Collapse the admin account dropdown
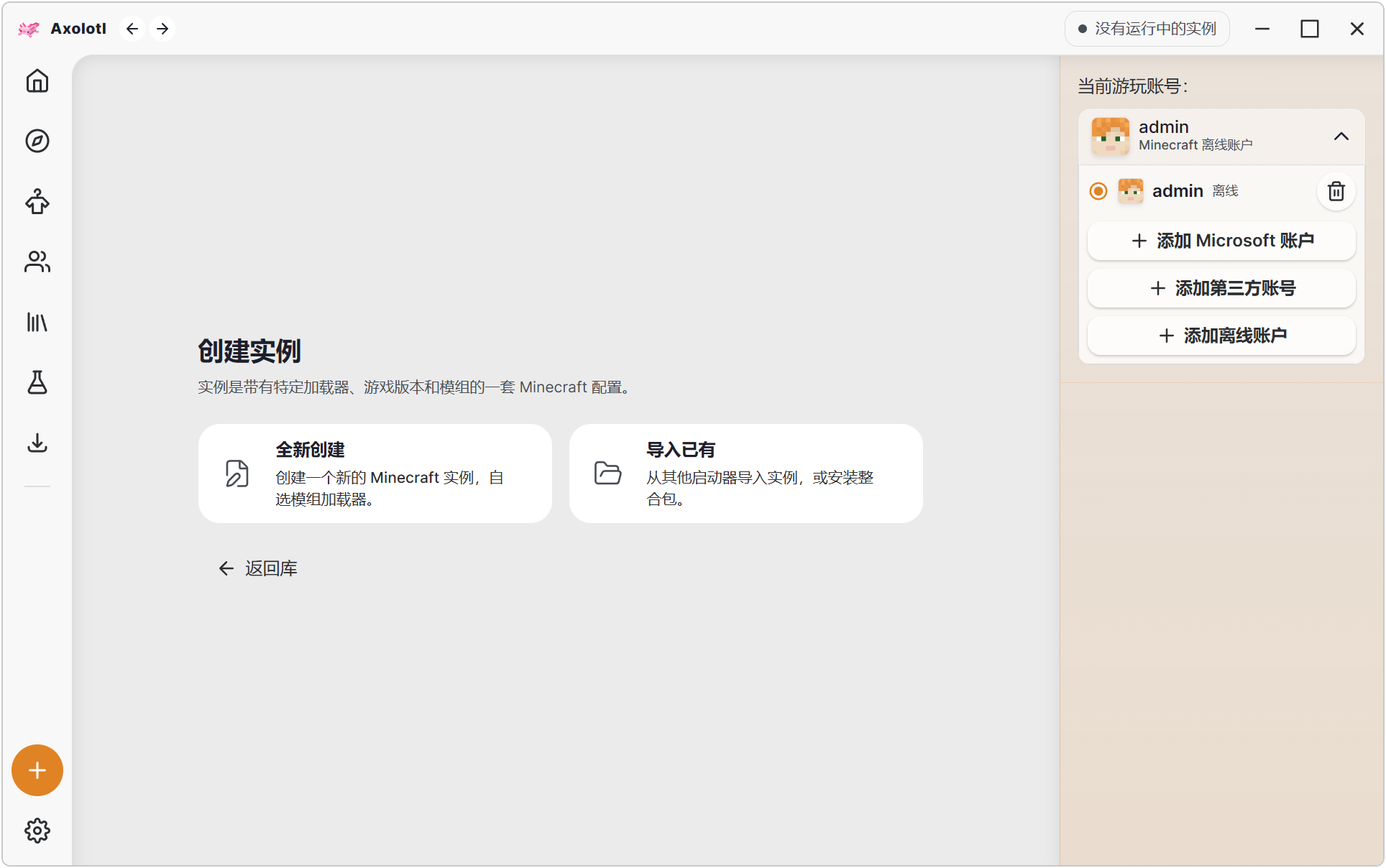 [1341, 136]
